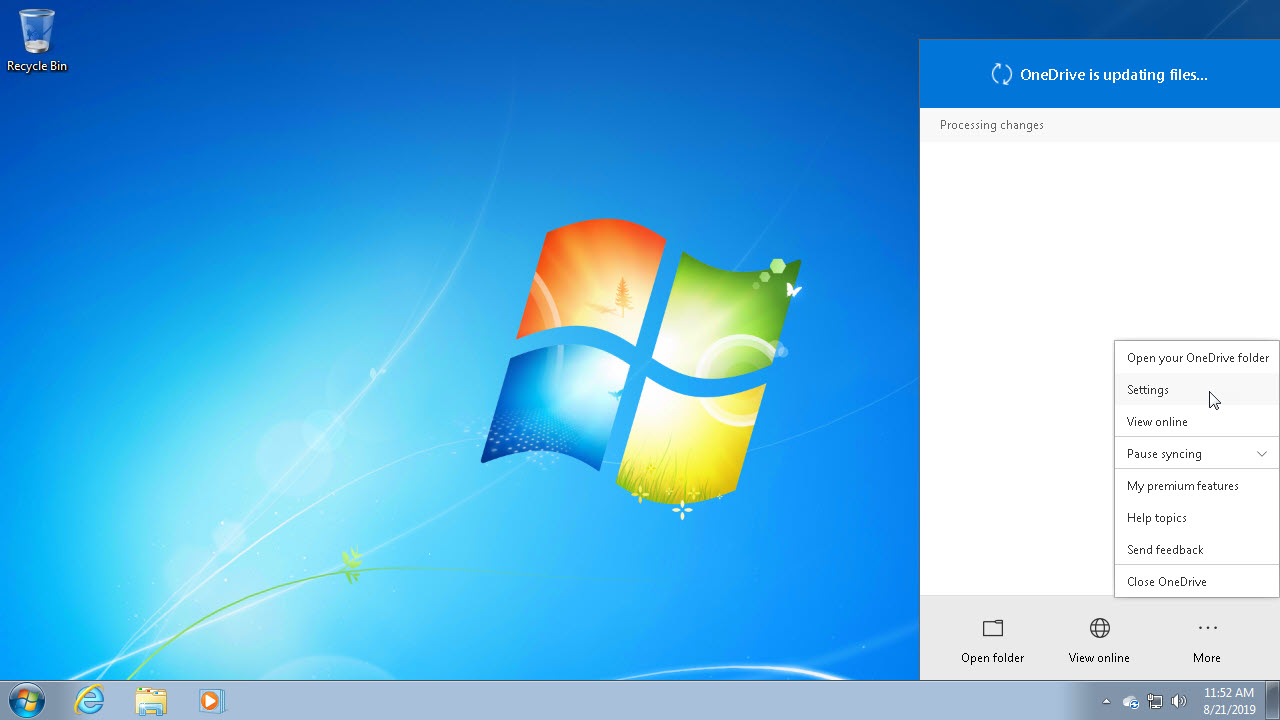Screen dimensions: 1280x720
Task: Open Windows Explorer from taskbar
Action: 151,700
